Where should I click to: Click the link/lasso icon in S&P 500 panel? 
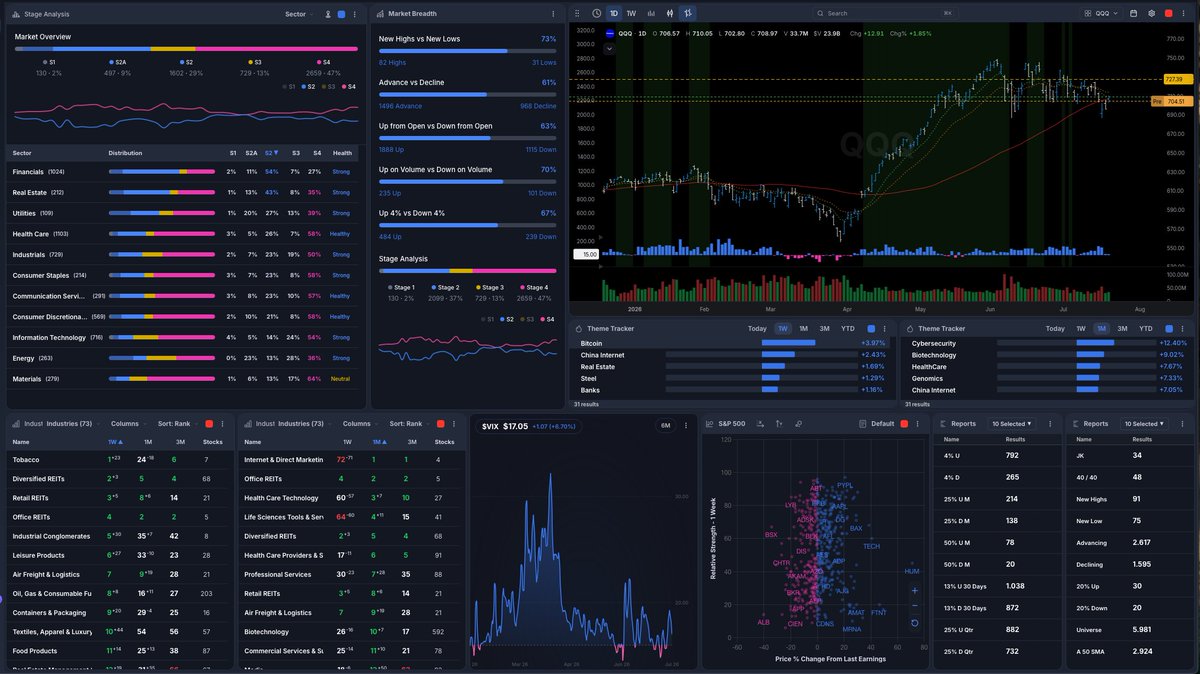pos(798,423)
